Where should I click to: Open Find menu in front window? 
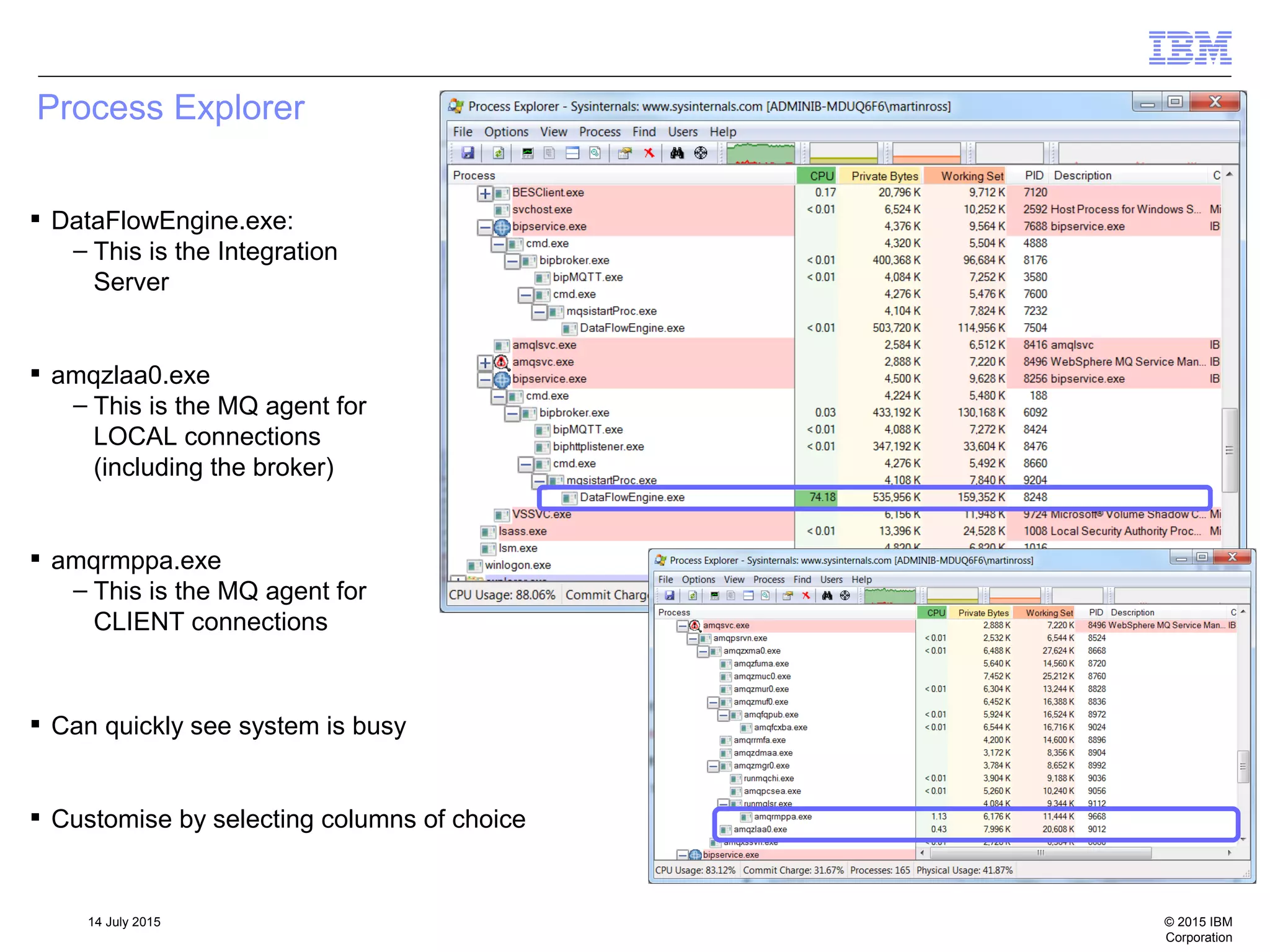[x=802, y=579]
